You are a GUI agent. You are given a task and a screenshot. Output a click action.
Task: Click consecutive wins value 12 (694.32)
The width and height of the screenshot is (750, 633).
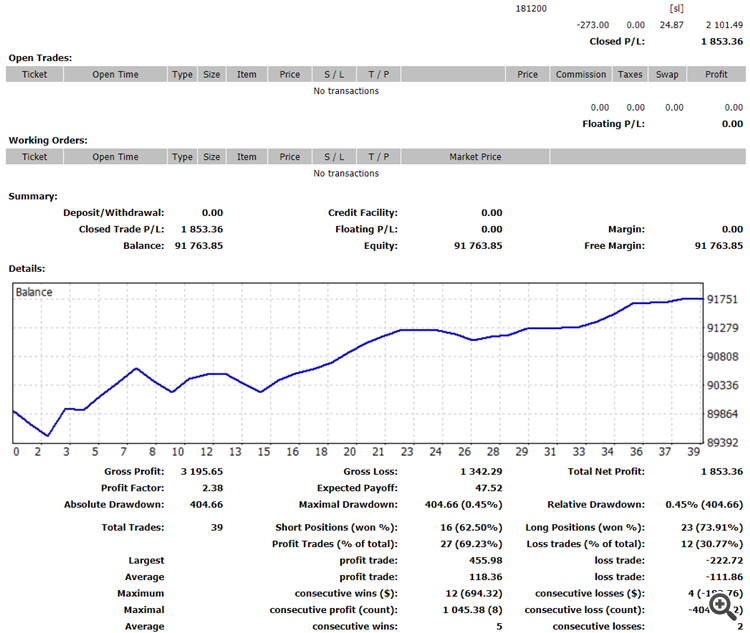(474, 594)
